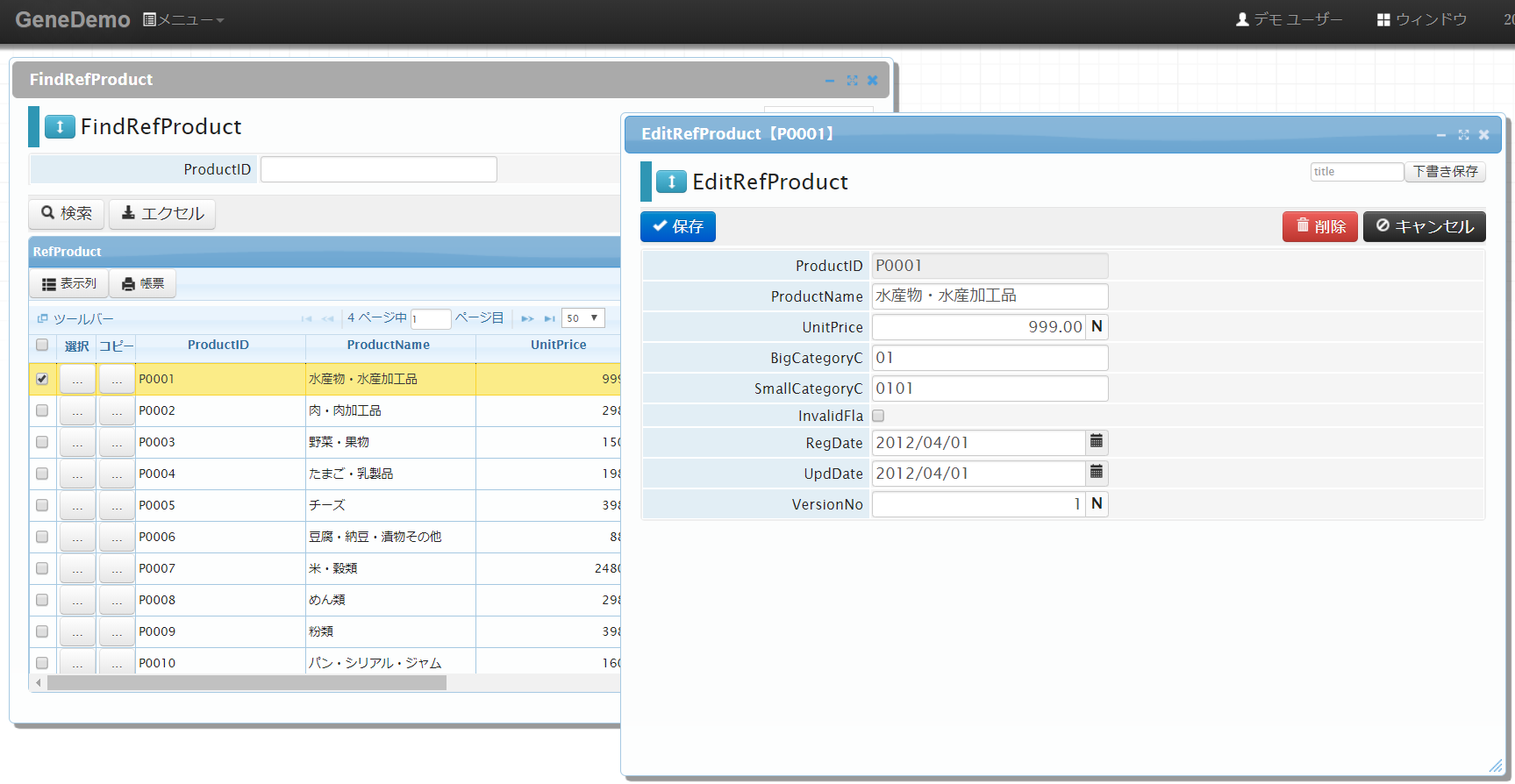
Task: Check the P0008 row checkbox
Action: tap(42, 600)
